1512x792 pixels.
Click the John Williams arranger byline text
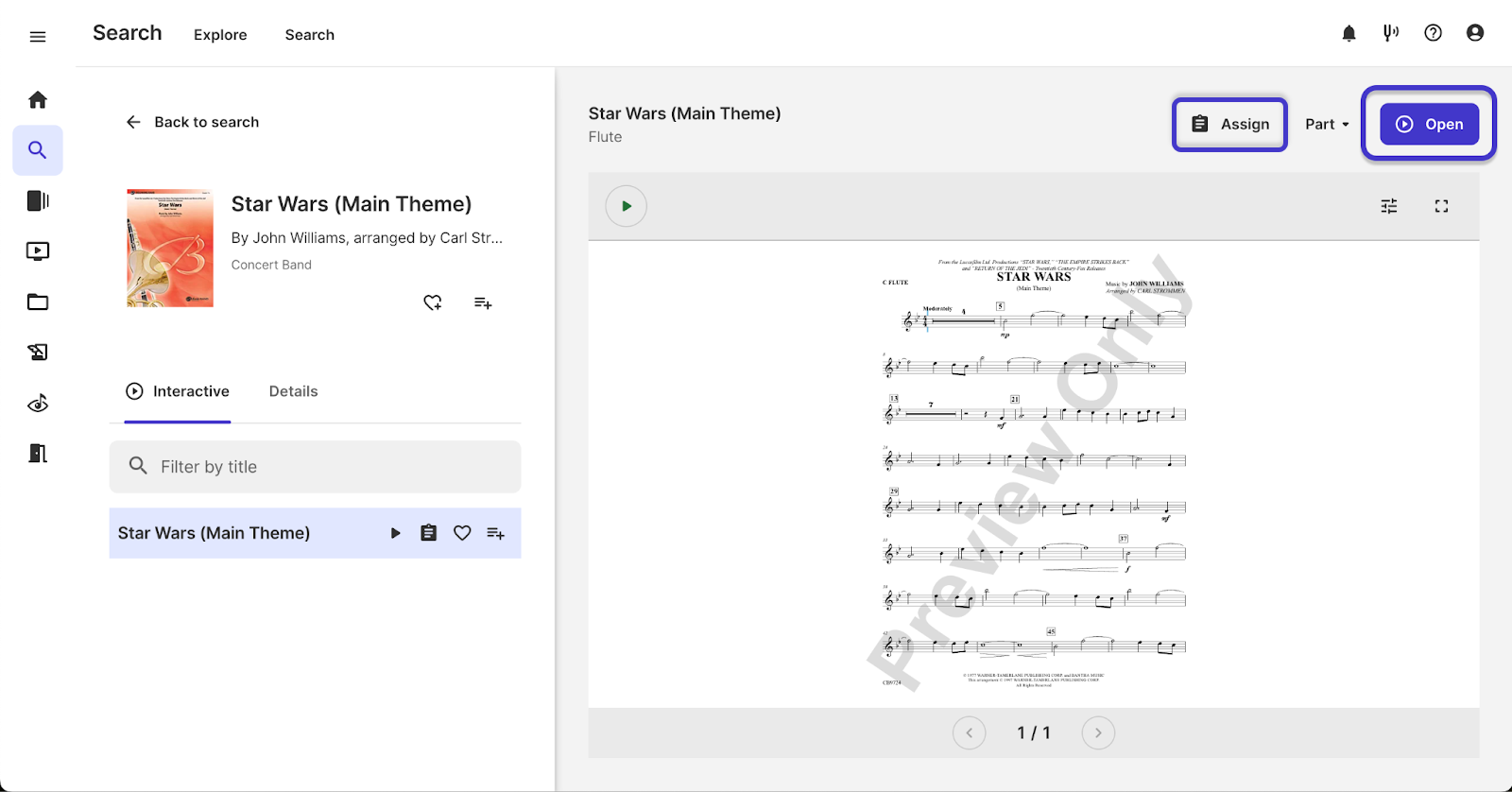367,238
